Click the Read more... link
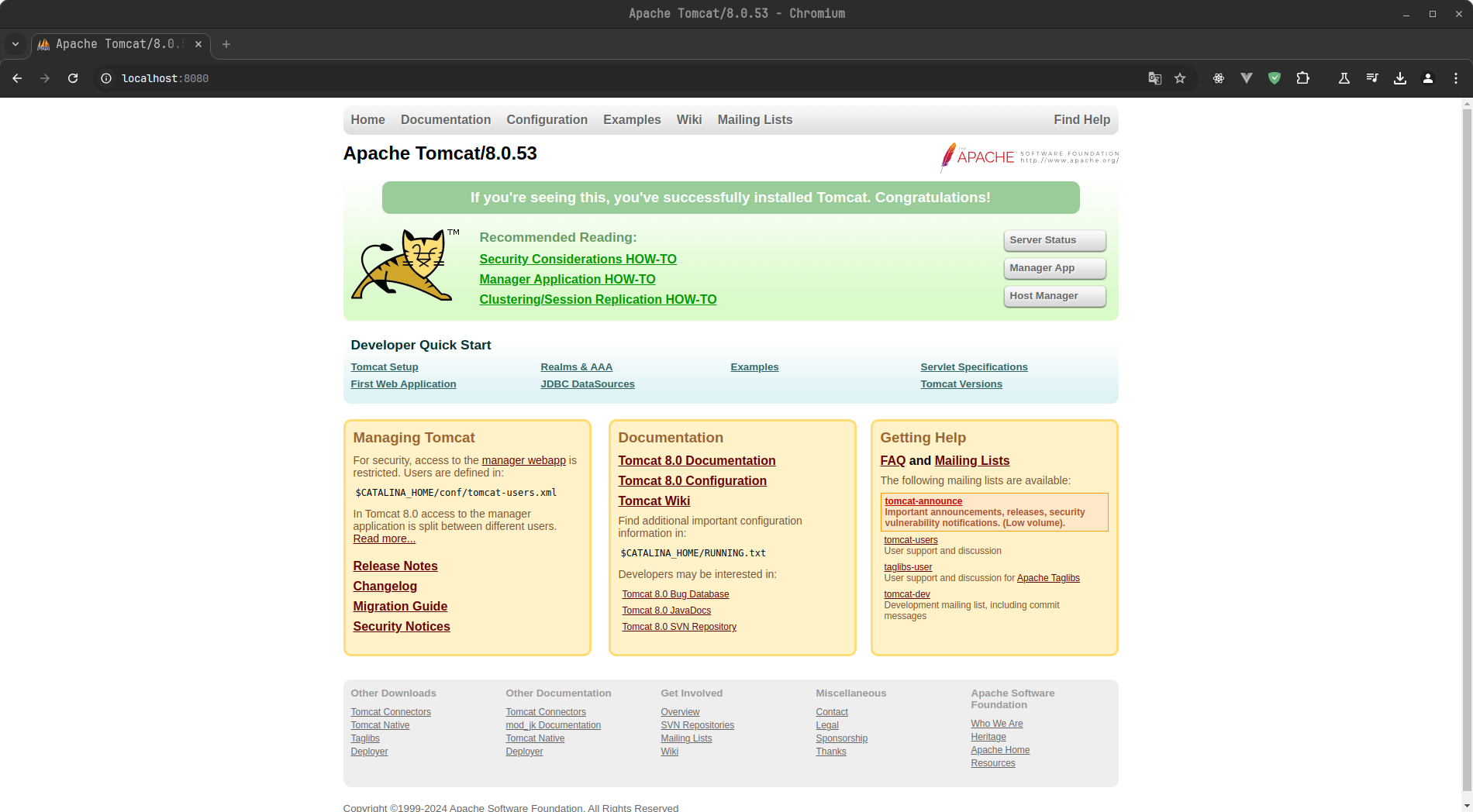This screenshot has width=1473, height=812. coord(385,539)
